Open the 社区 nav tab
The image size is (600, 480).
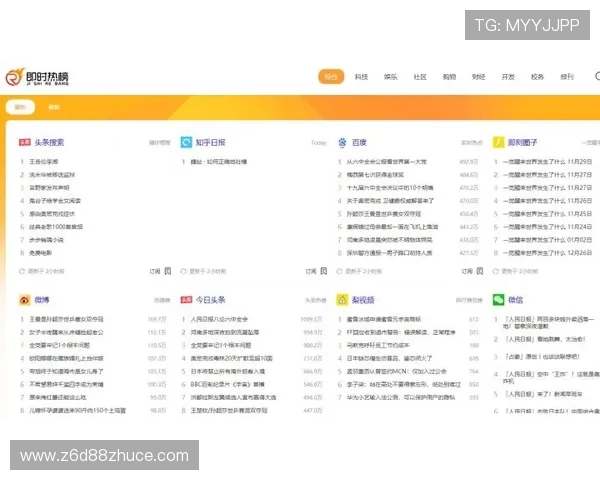click(x=420, y=77)
